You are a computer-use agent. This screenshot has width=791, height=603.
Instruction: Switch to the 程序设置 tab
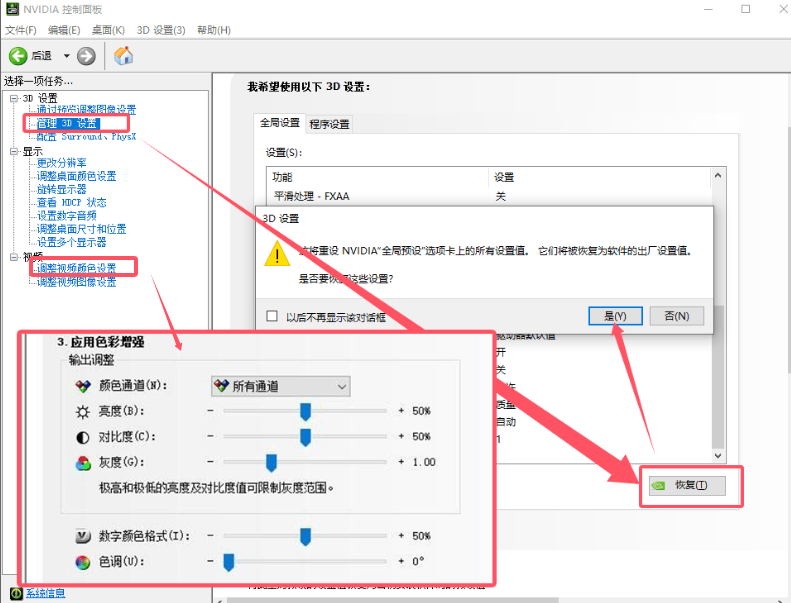pos(329,124)
